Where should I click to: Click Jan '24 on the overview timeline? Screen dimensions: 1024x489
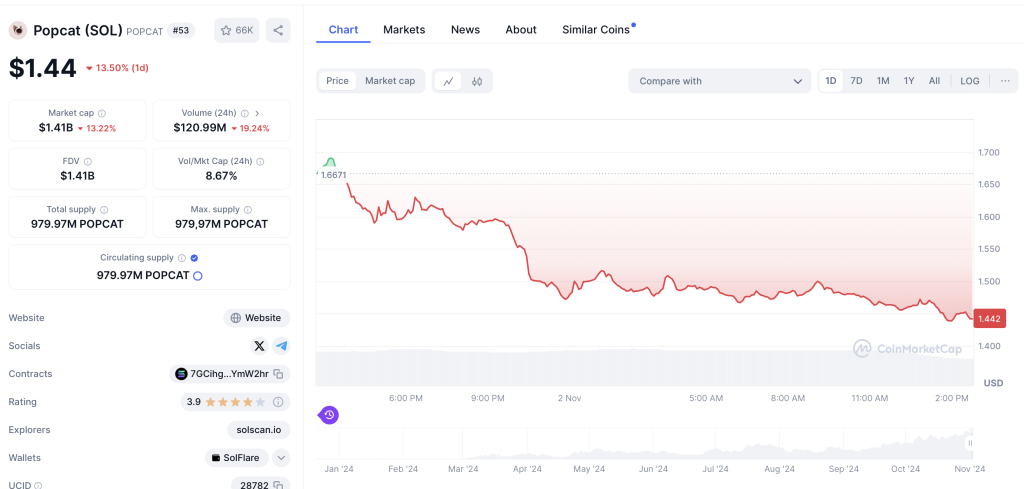click(339, 469)
